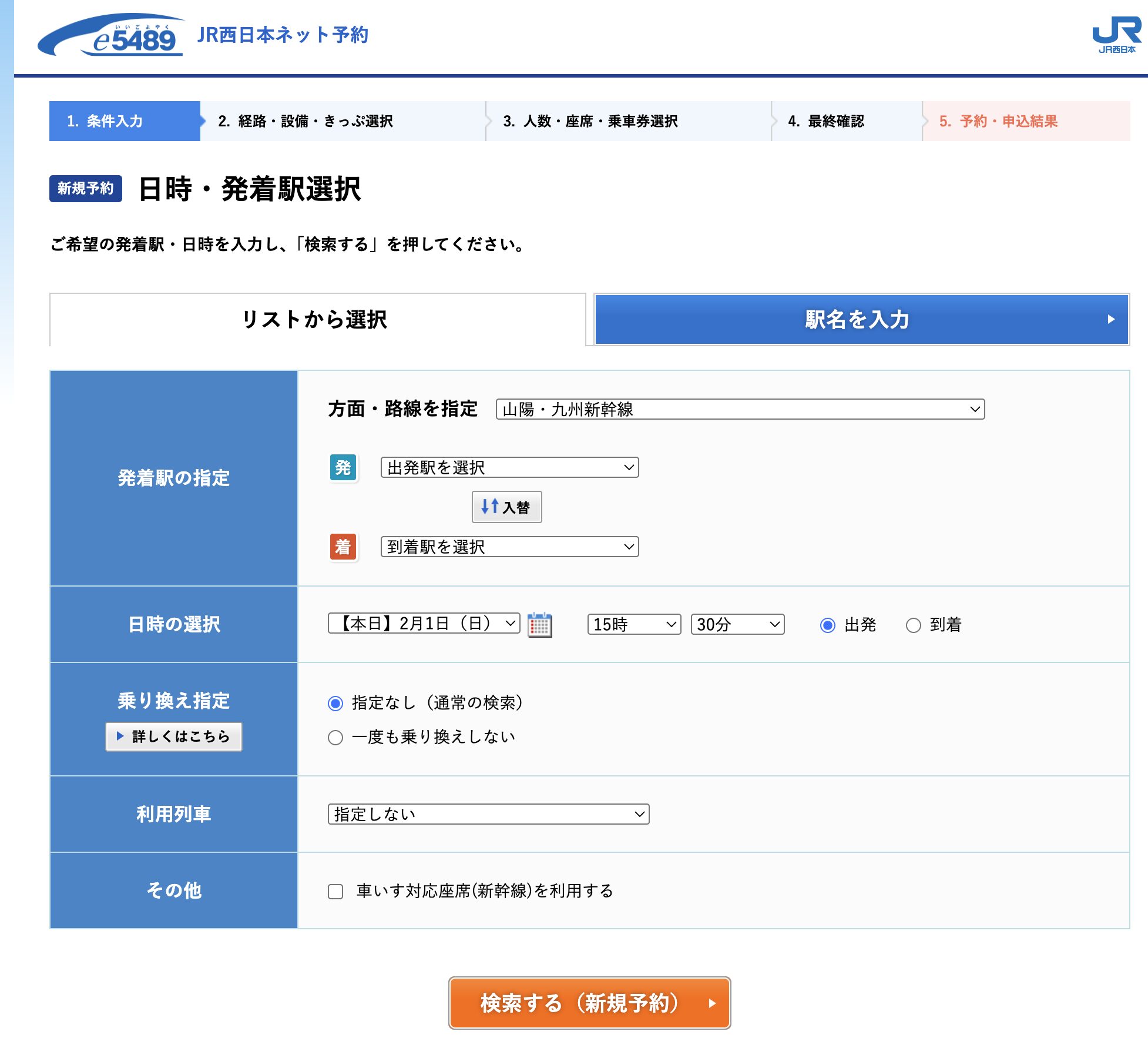1148x1038 pixels.
Task: Select the 出発 departure radio button
Action: tap(828, 625)
